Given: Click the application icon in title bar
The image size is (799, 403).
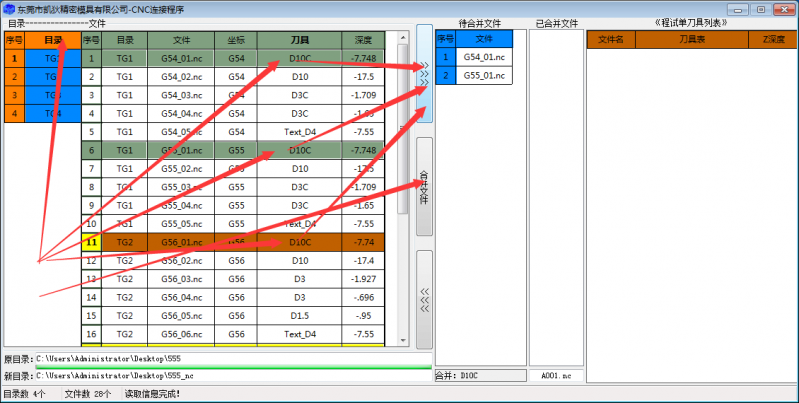Looking at the screenshot, I should click(9, 8).
